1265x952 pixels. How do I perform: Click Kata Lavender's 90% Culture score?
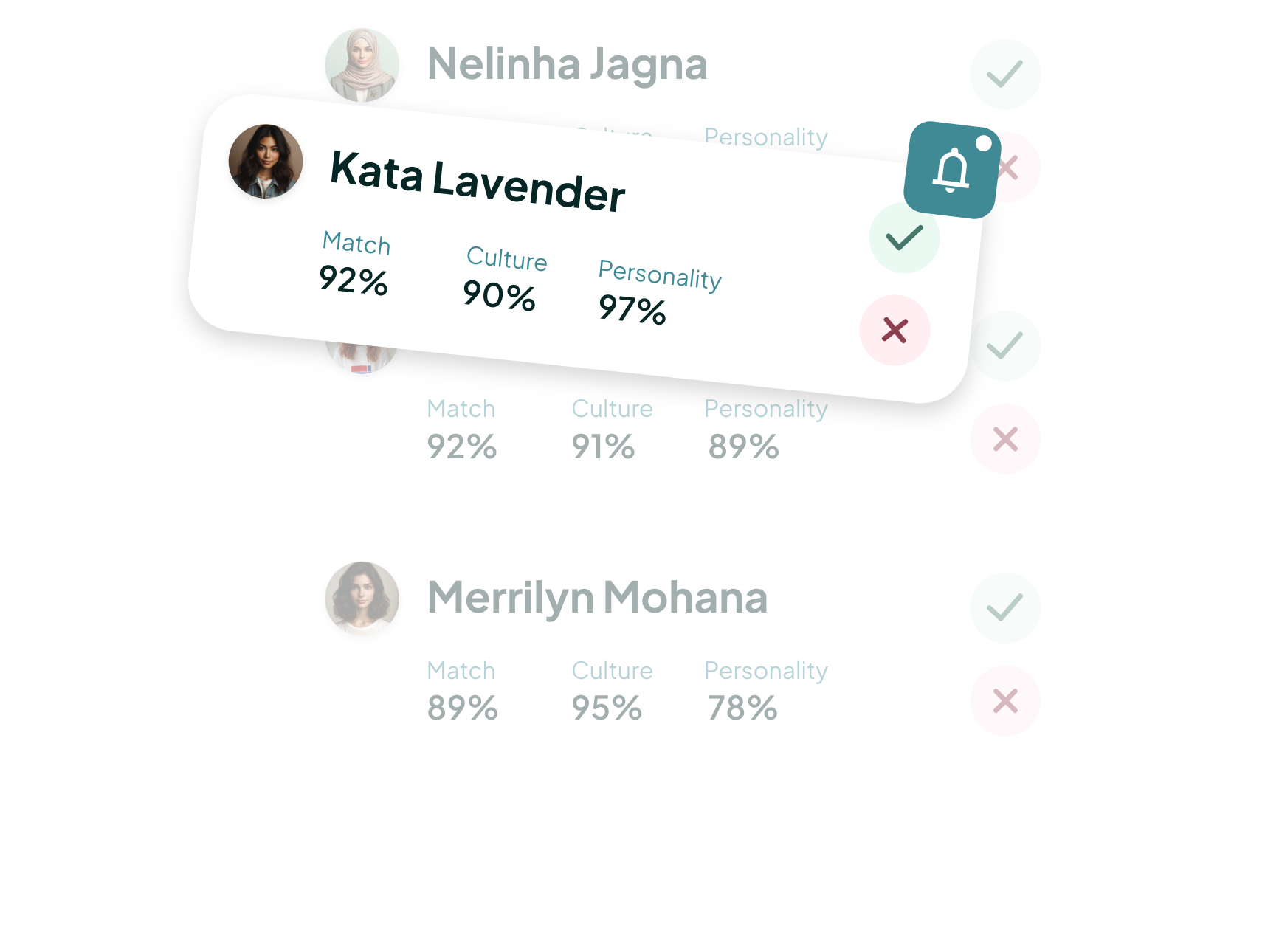point(499,295)
